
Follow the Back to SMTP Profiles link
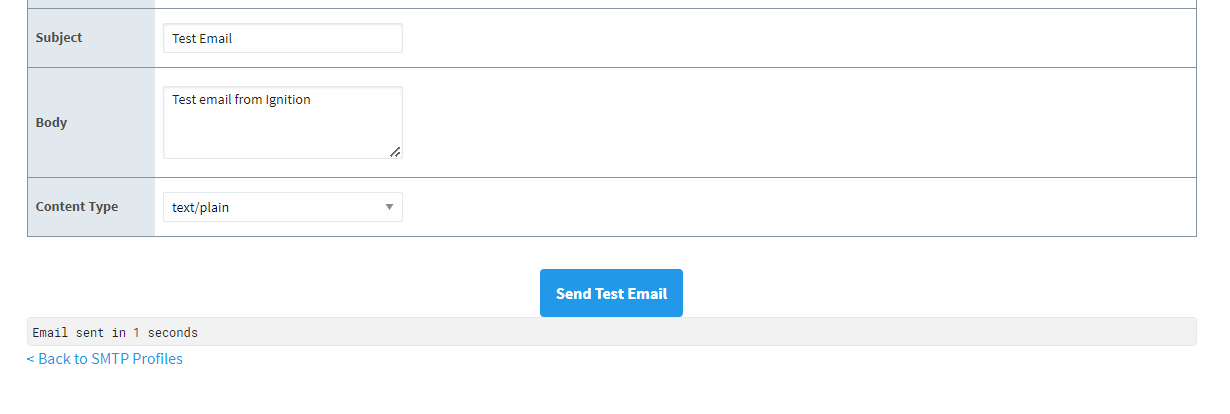[105, 359]
